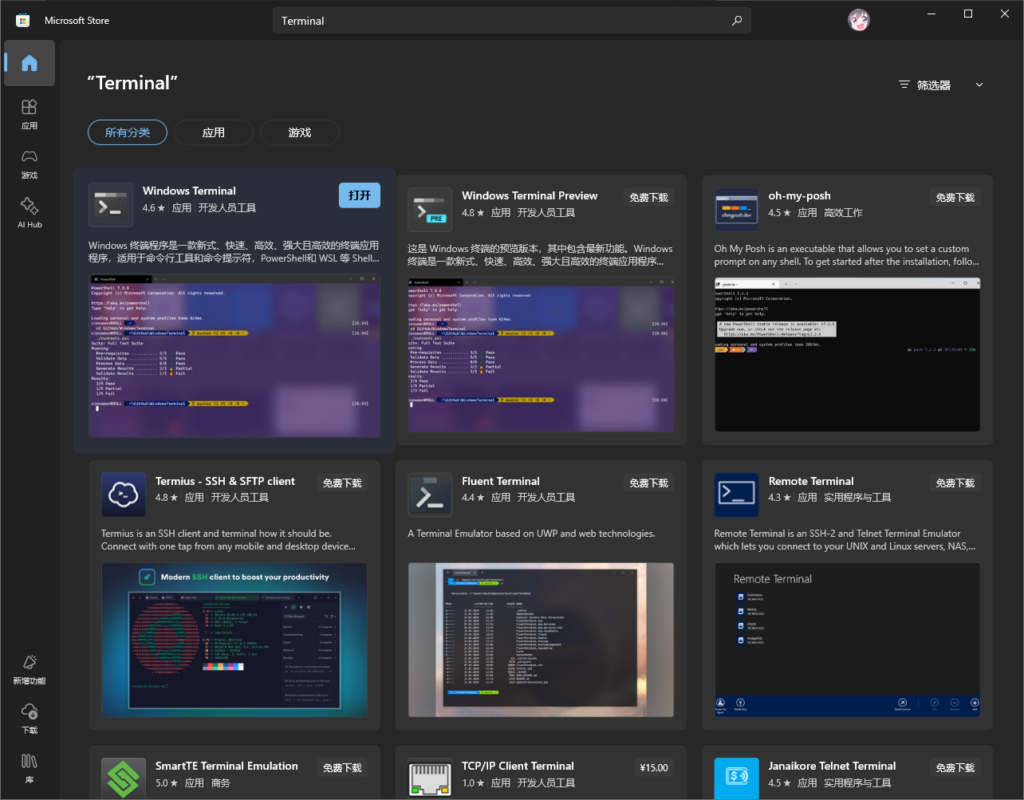Click 免费下载 for Remote Terminal

[x=955, y=483]
